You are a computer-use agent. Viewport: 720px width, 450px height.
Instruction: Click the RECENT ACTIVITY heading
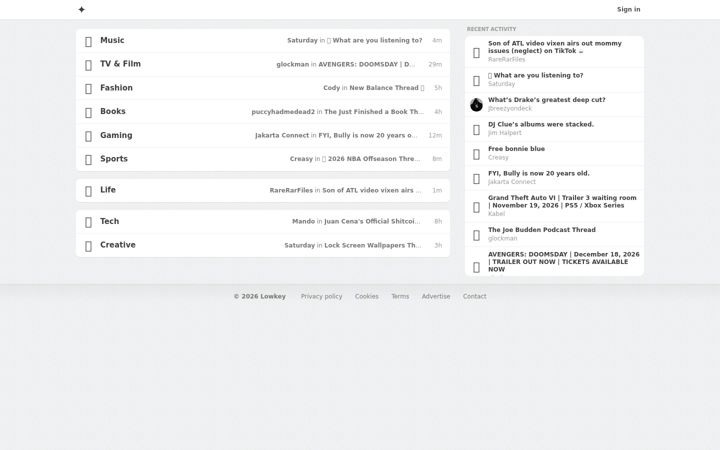click(491, 29)
